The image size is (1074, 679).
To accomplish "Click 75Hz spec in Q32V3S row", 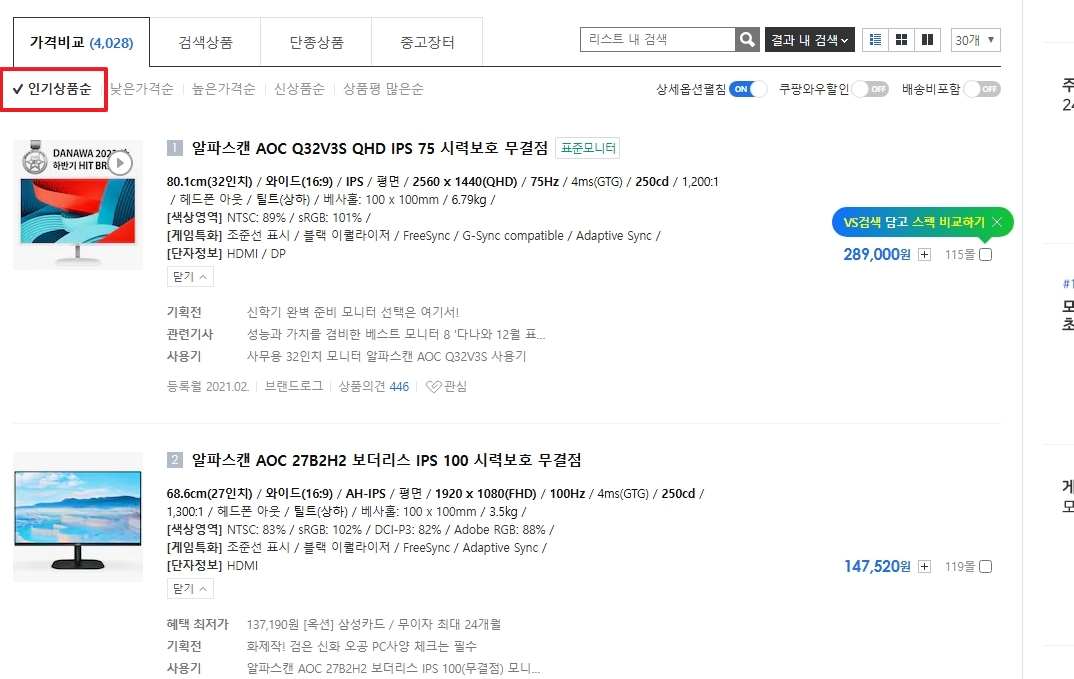I will coord(545,182).
